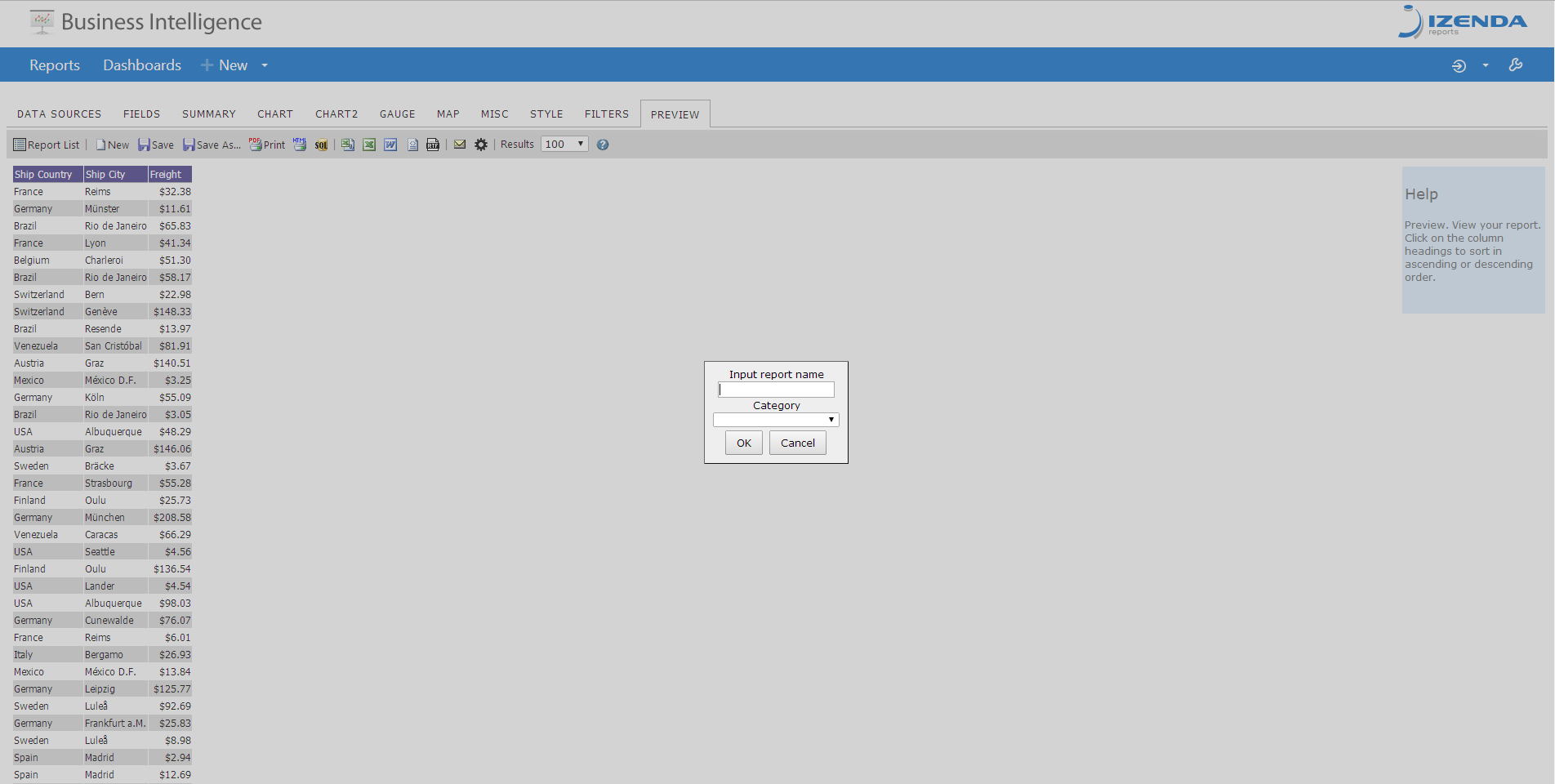Switch to the MAP tab

(x=448, y=114)
